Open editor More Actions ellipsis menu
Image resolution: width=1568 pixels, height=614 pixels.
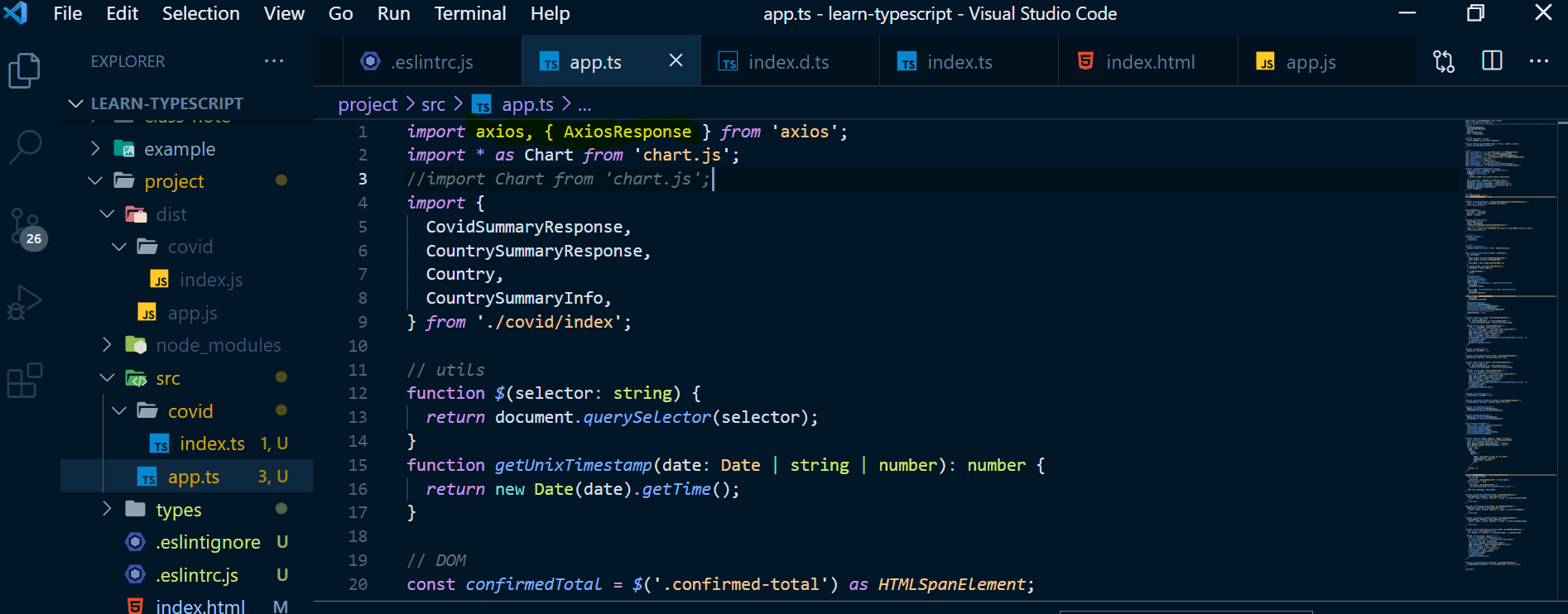[1538, 61]
